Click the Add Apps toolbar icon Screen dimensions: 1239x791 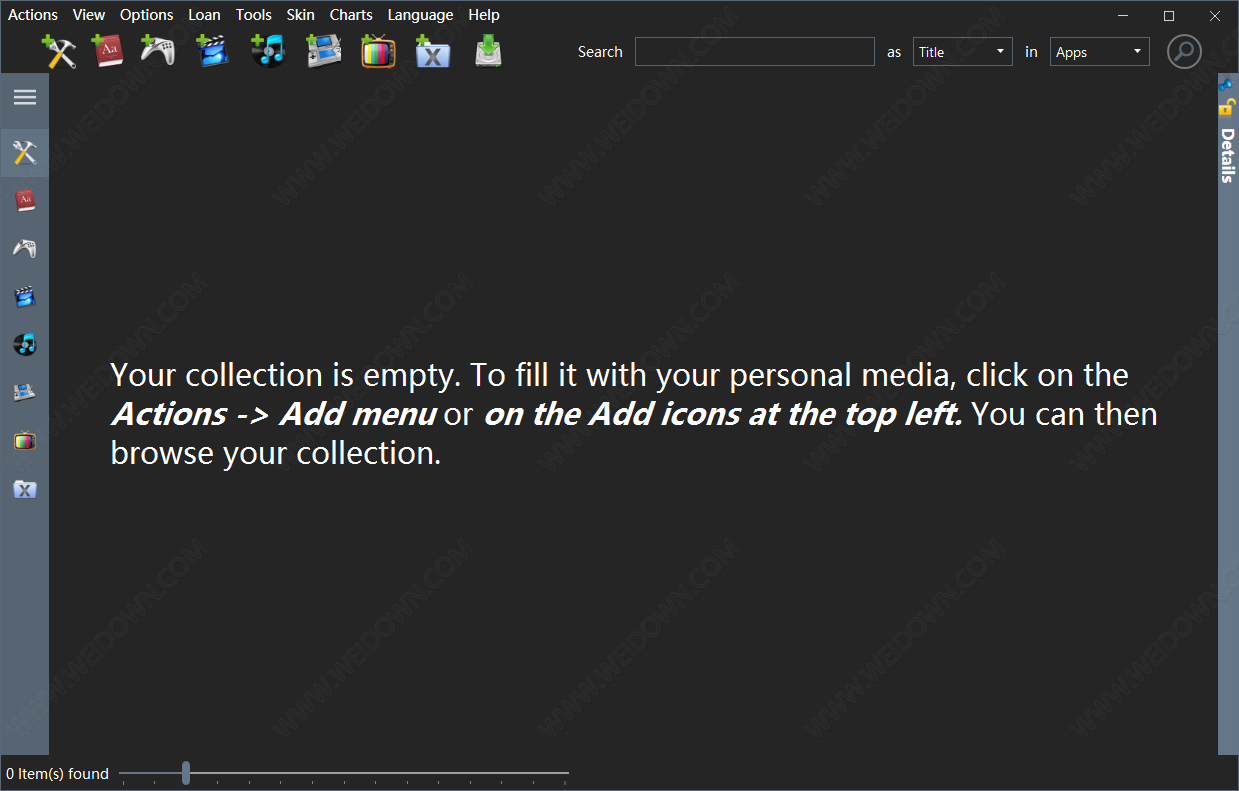pyautogui.click(x=59, y=51)
